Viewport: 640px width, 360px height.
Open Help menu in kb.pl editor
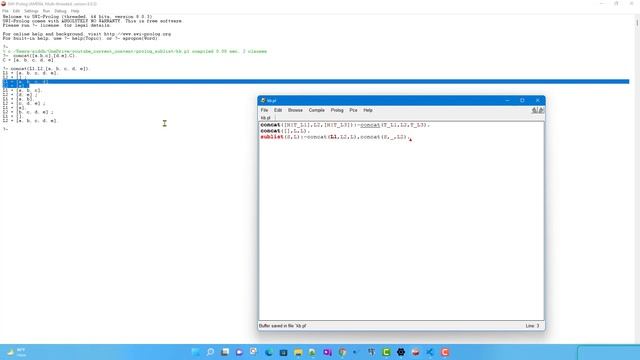tap(368, 110)
